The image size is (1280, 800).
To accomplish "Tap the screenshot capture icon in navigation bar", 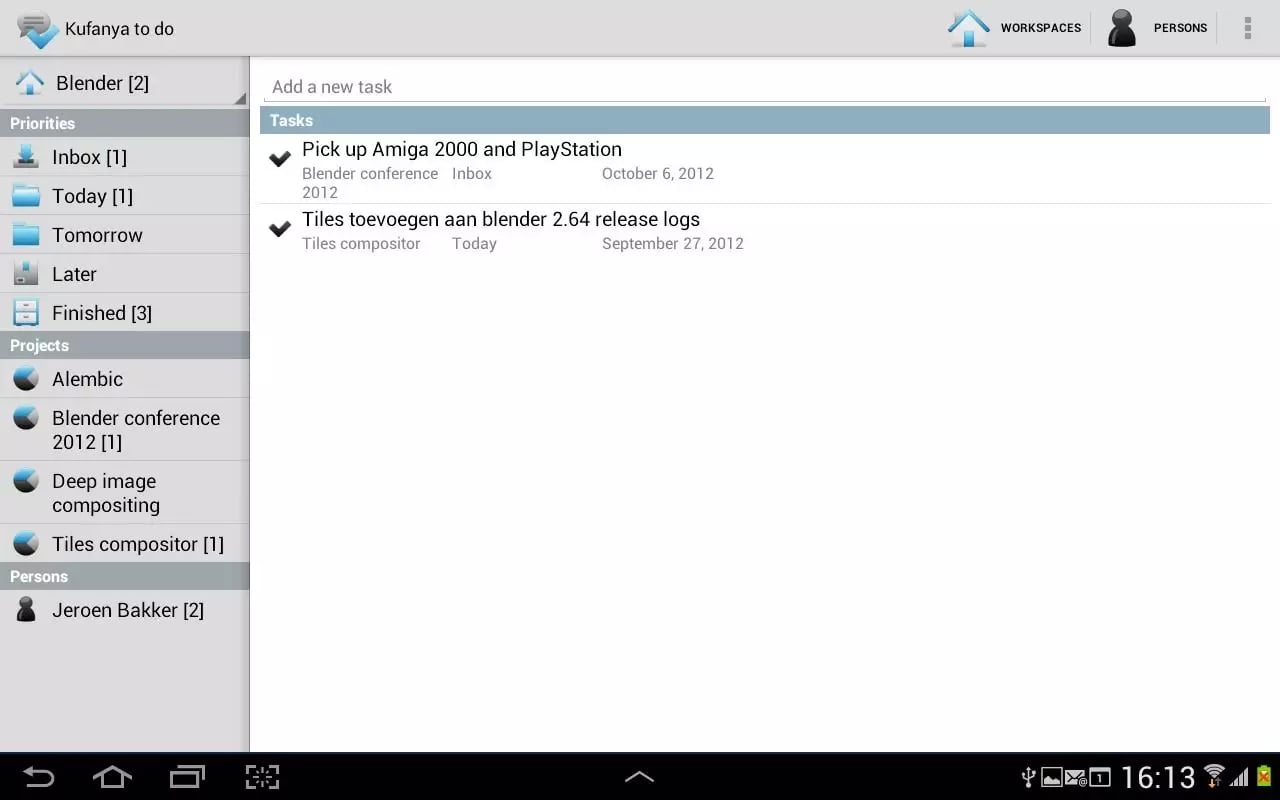I will (x=262, y=777).
